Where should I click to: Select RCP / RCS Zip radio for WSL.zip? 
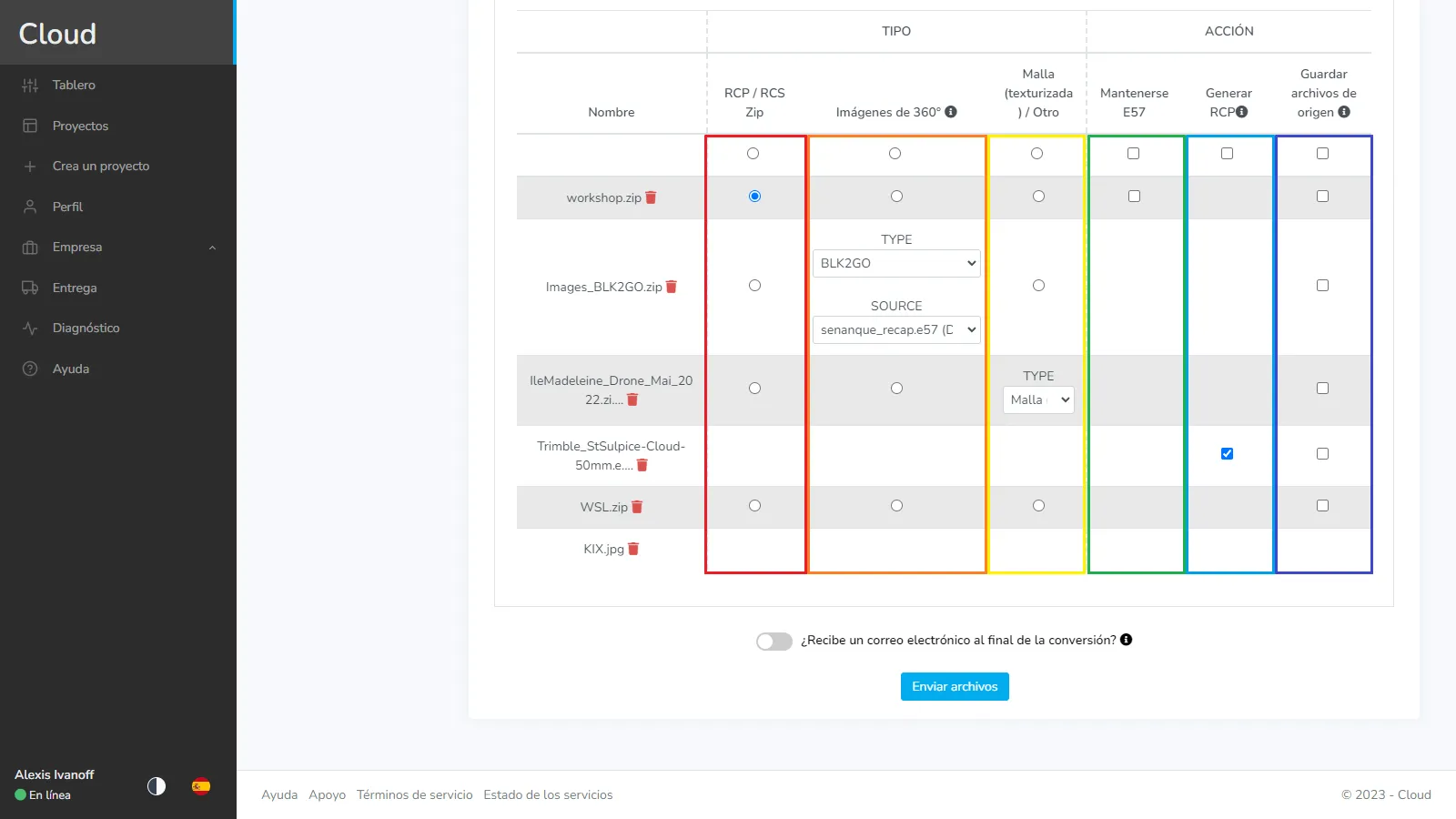(x=754, y=506)
